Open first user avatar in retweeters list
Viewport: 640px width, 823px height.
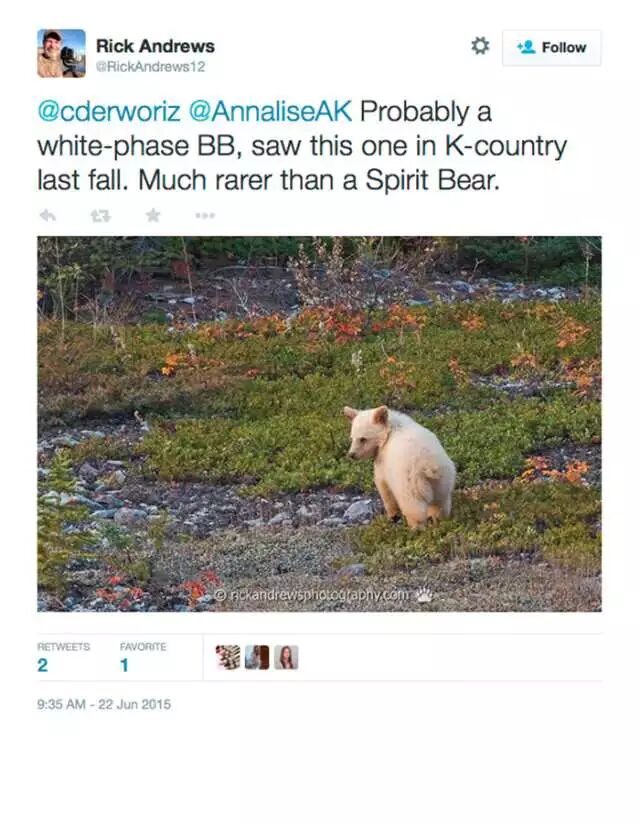pos(228,657)
